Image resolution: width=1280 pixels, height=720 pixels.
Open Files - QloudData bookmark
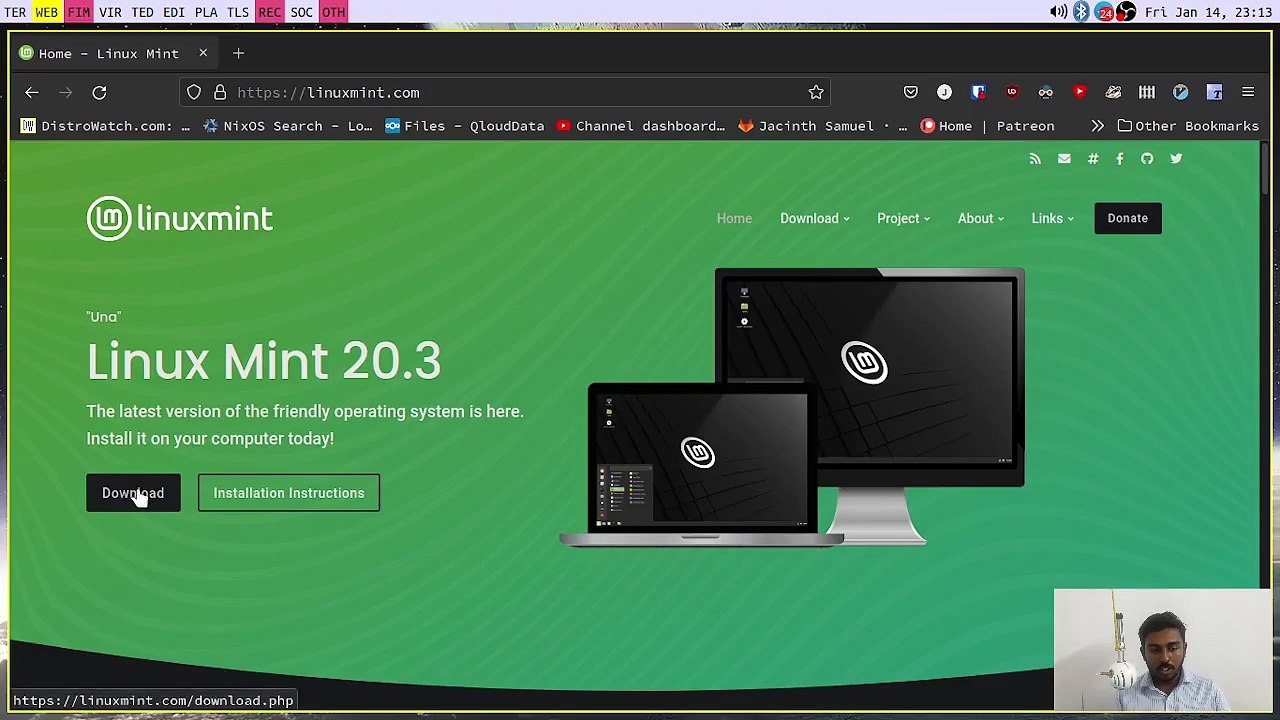click(x=465, y=126)
